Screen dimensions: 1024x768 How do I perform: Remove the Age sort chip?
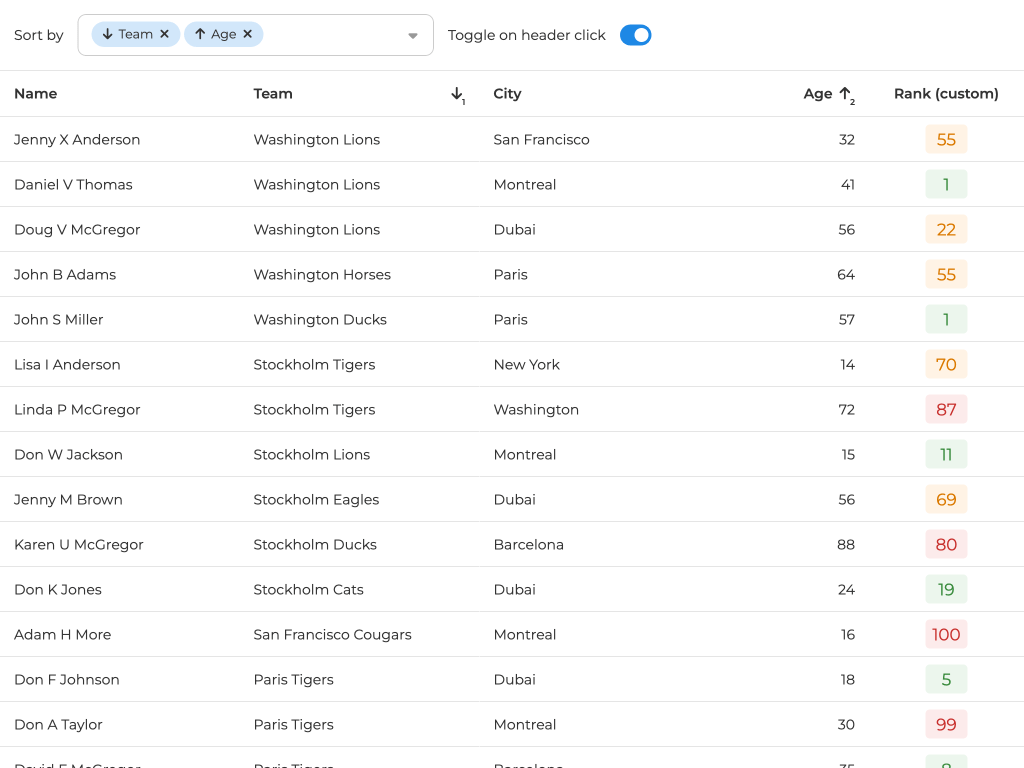tap(248, 35)
